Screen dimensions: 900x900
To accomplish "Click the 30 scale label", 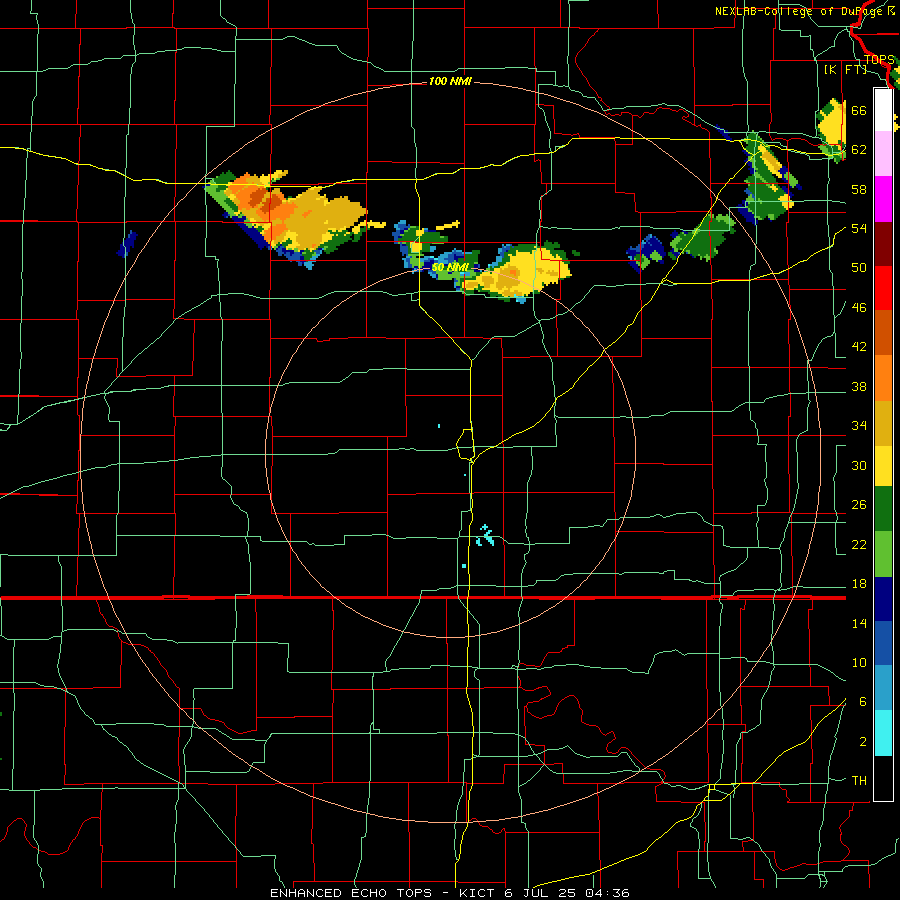I will pos(859,465).
